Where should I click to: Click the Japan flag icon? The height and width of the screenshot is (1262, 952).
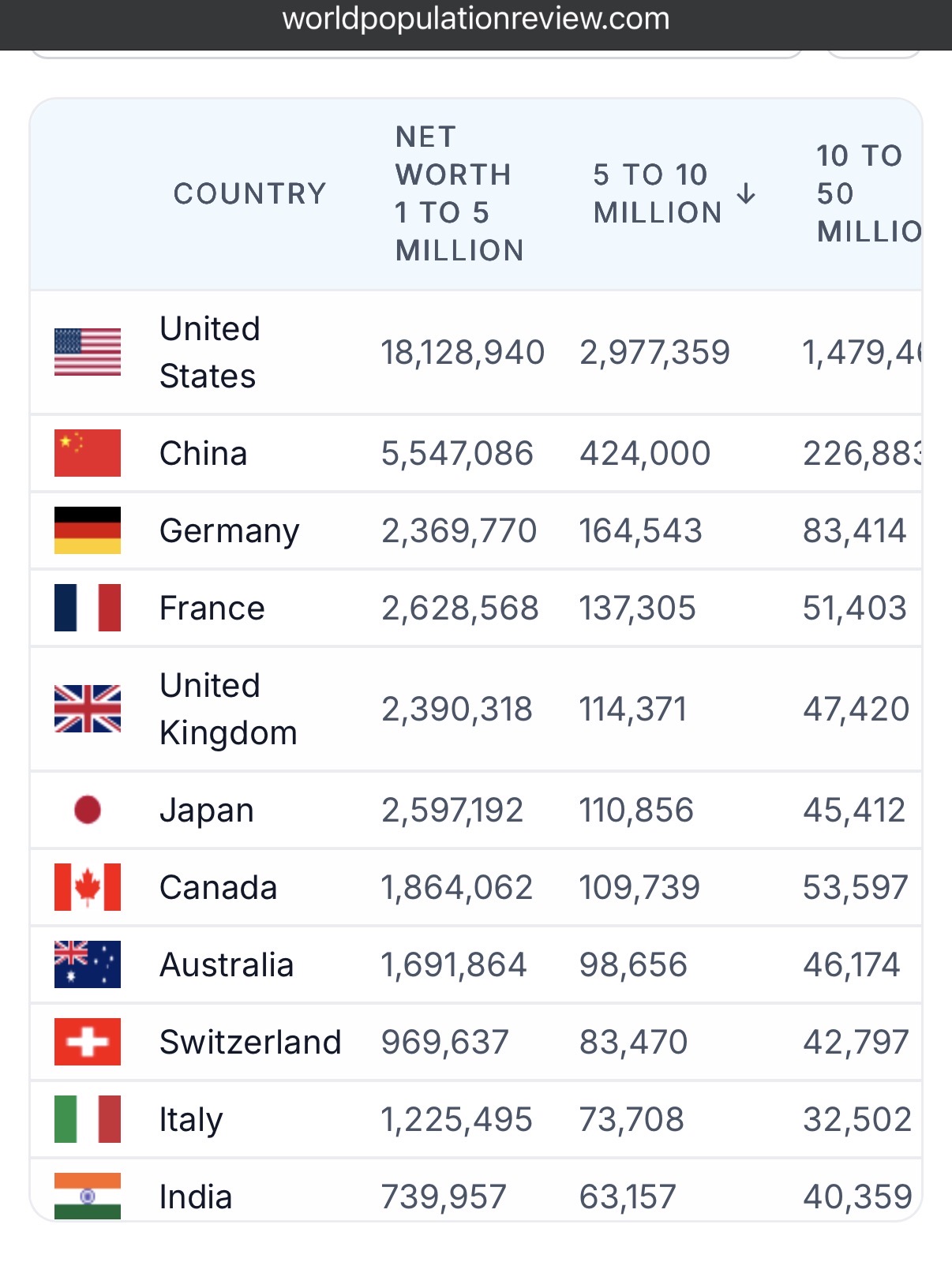(x=88, y=810)
